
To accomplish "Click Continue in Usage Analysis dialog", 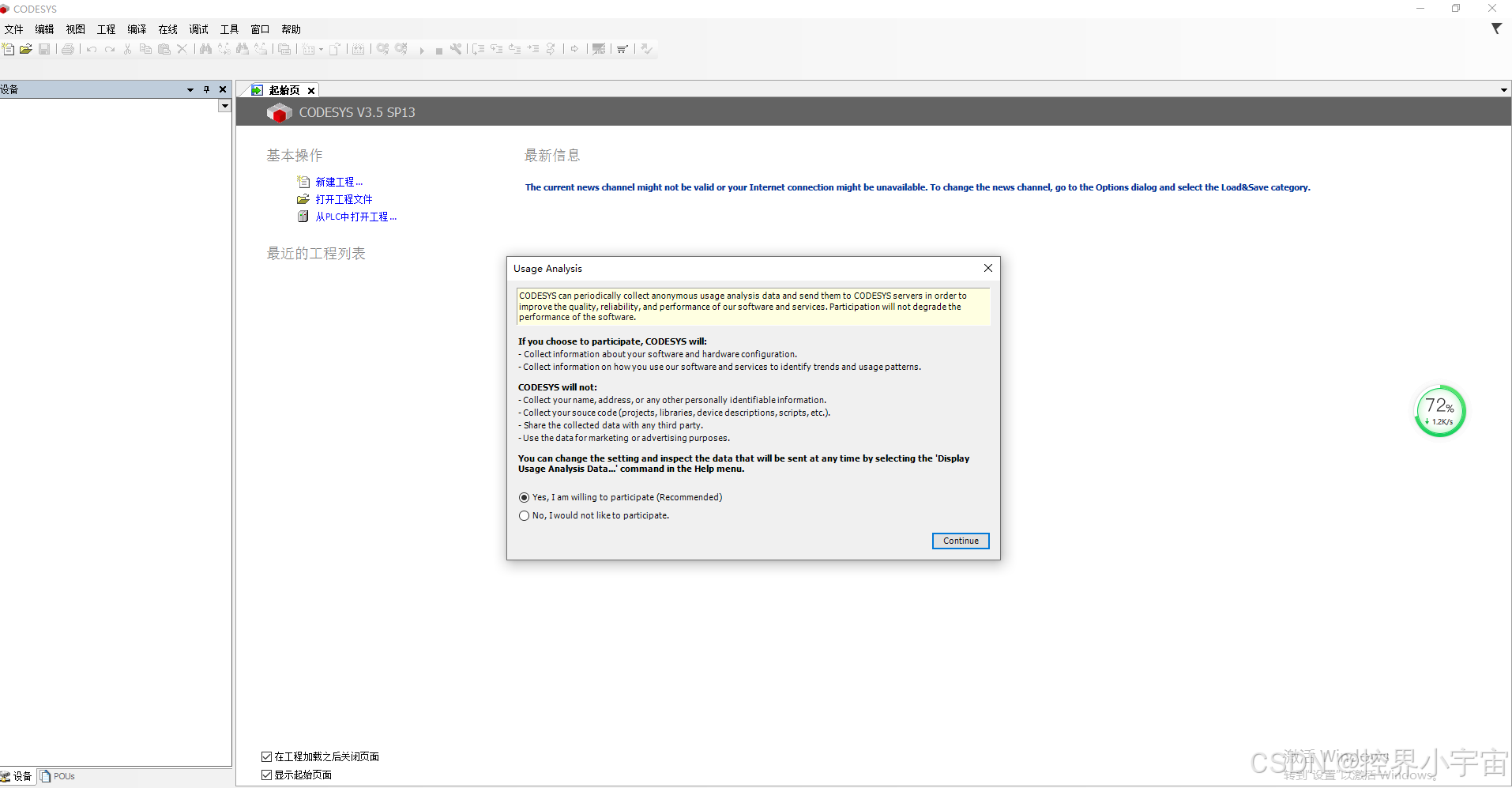I will (961, 541).
